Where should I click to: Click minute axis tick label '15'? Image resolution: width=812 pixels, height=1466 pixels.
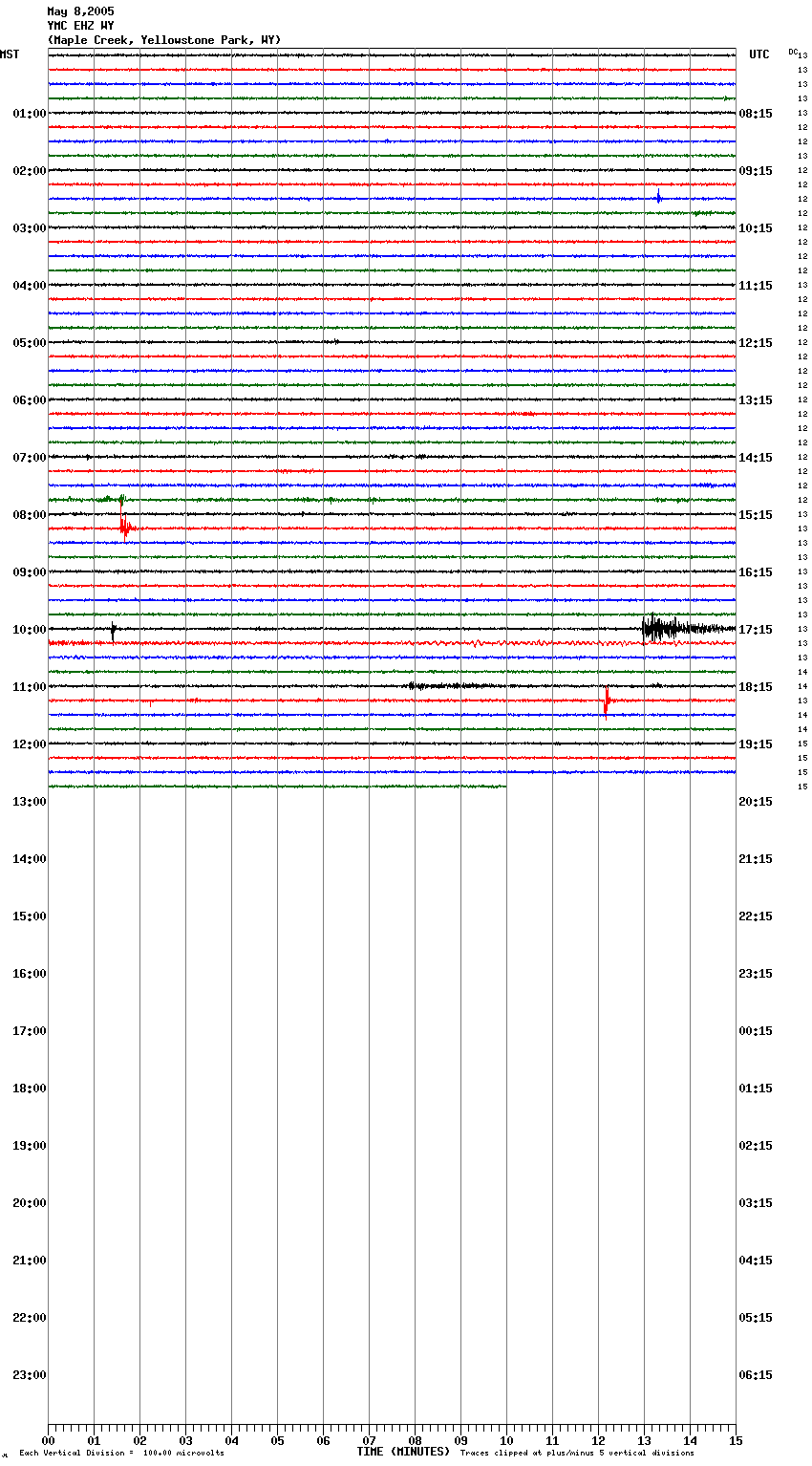point(736,1440)
